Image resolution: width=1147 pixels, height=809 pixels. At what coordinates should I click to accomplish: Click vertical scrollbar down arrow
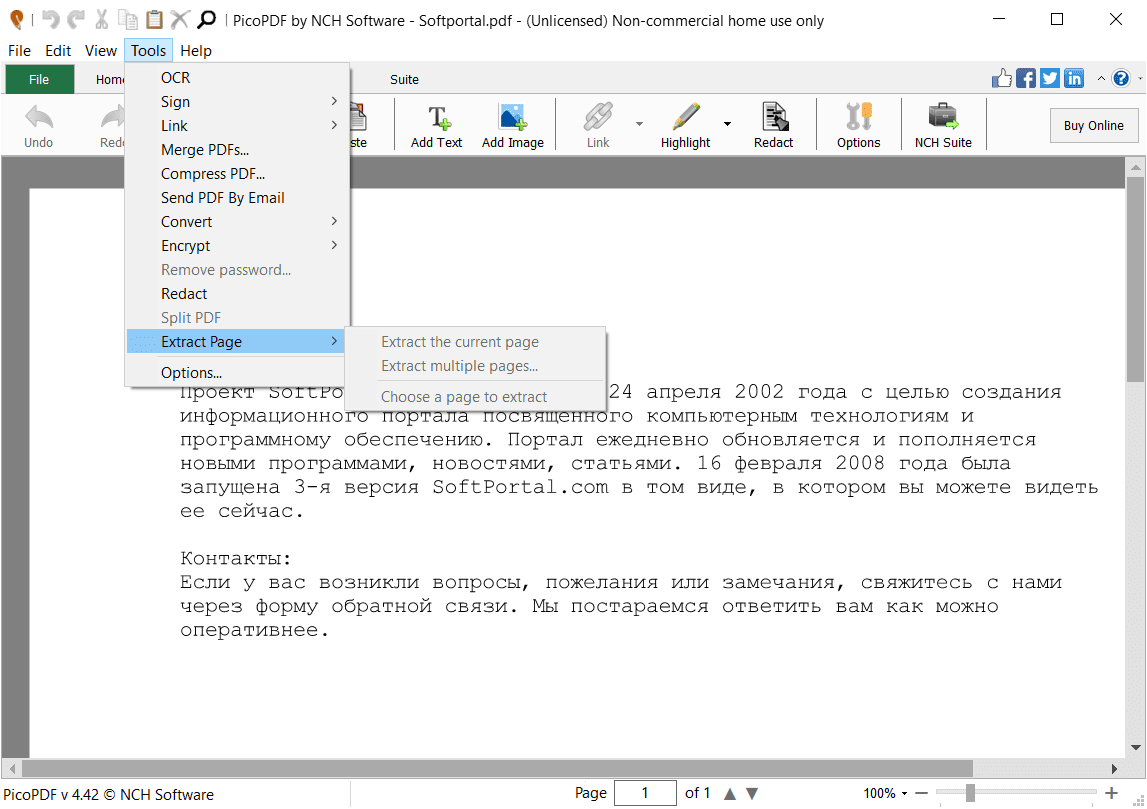coord(1135,748)
